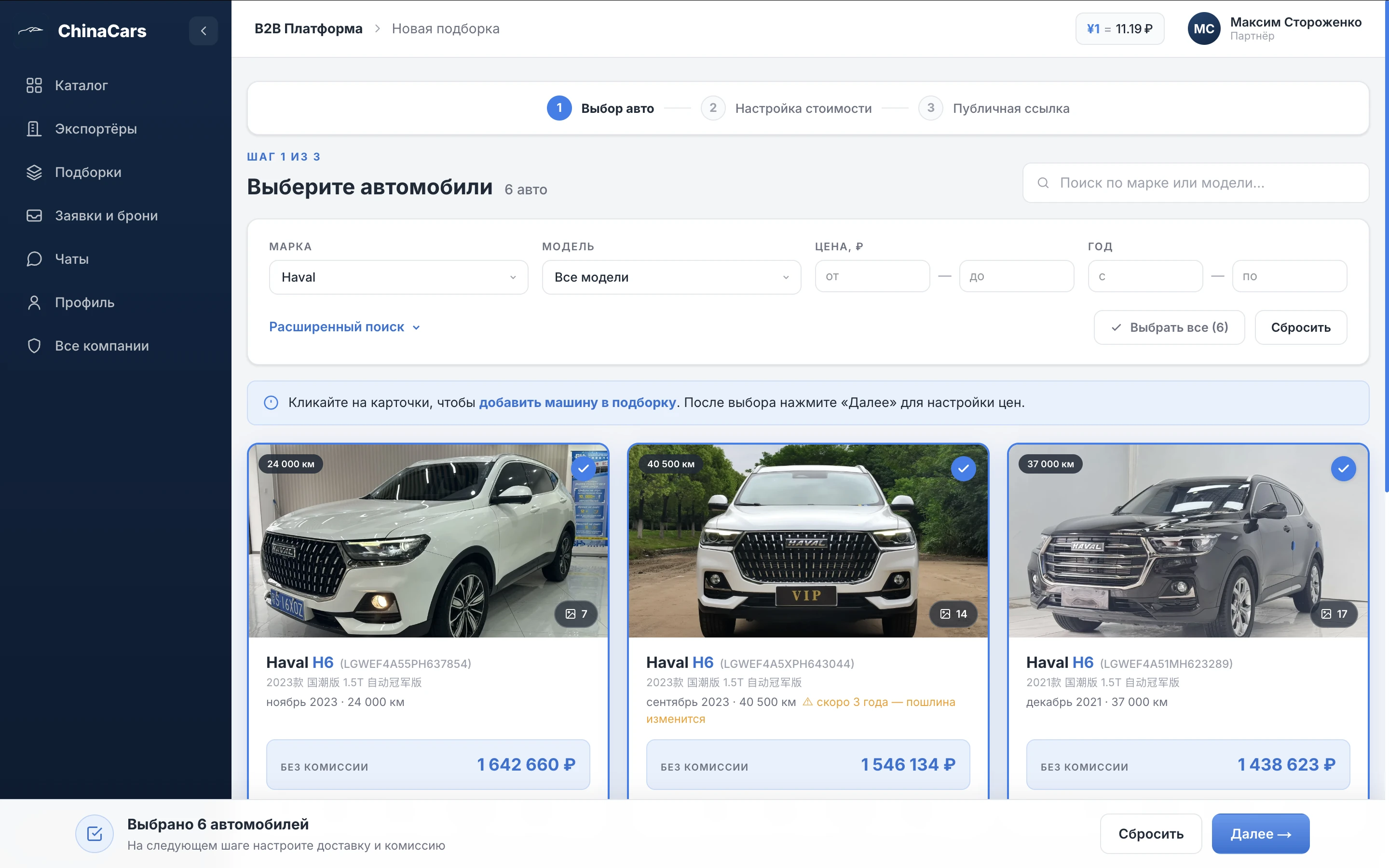Expand Расширенный поиск filters
This screenshot has height=868, width=1389.
pos(344,326)
